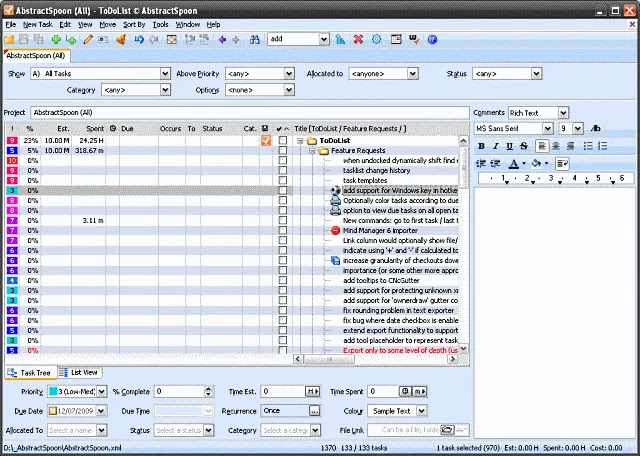This screenshot has height=456, width=640.
Task: Click the red X delete icon in toolbar
Action: pos(358,40)
